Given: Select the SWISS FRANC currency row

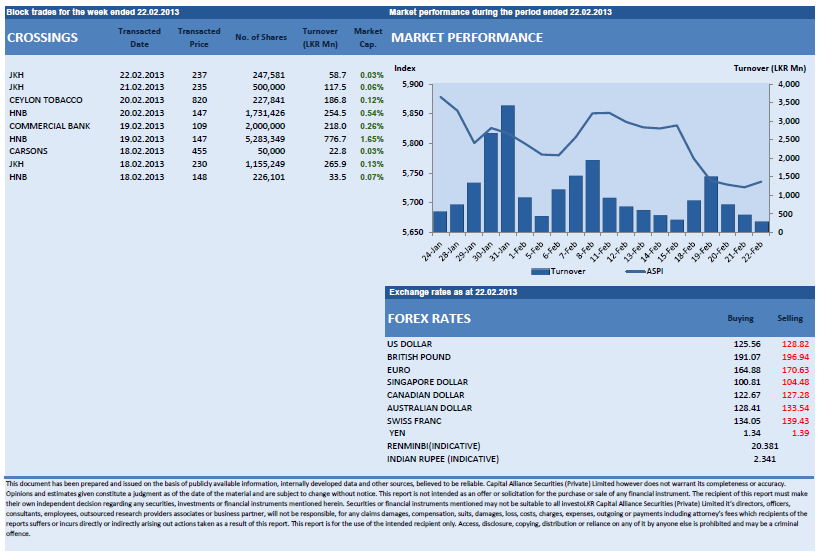Looking at the screenshot, I should (x=598, y=422).
